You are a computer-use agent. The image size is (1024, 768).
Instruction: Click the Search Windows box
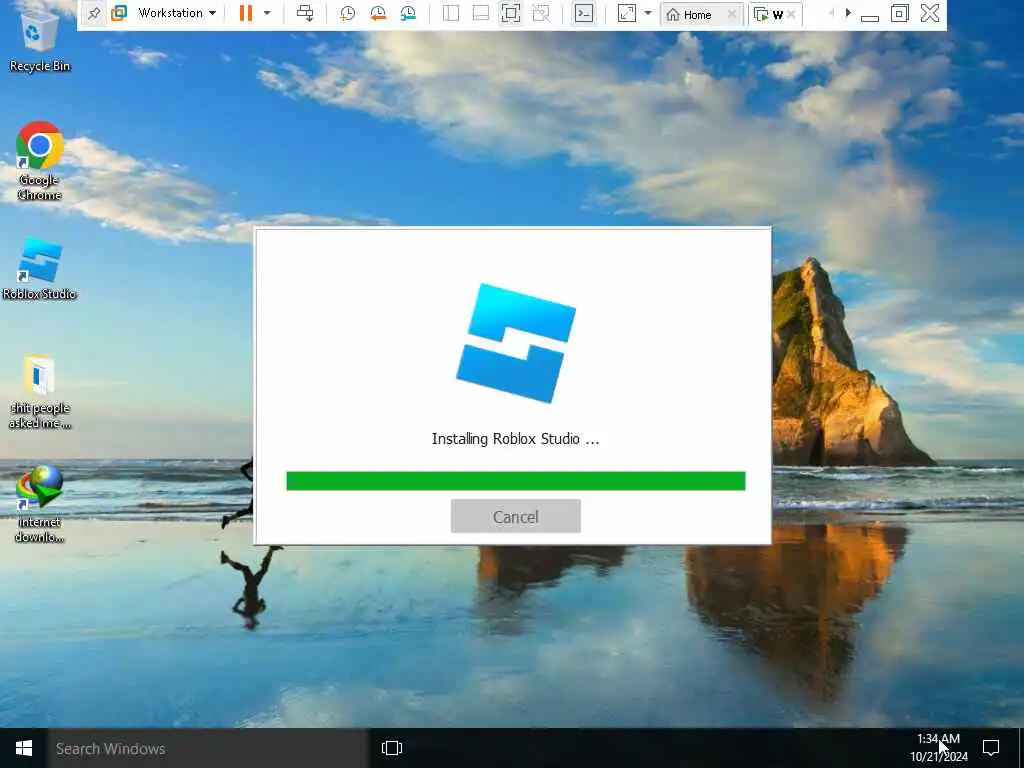(208, 748)
